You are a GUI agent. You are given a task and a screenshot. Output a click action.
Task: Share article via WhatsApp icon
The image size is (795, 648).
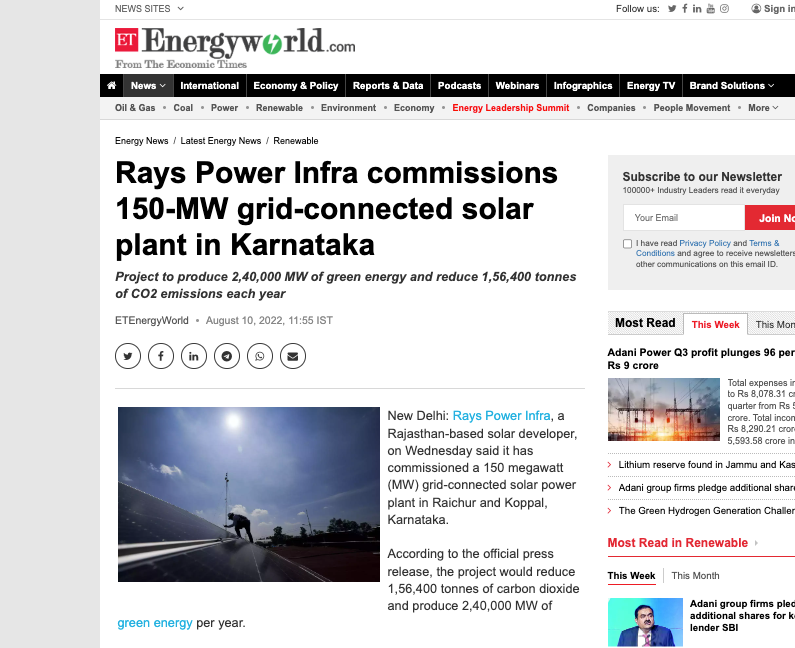click(260, 355)
